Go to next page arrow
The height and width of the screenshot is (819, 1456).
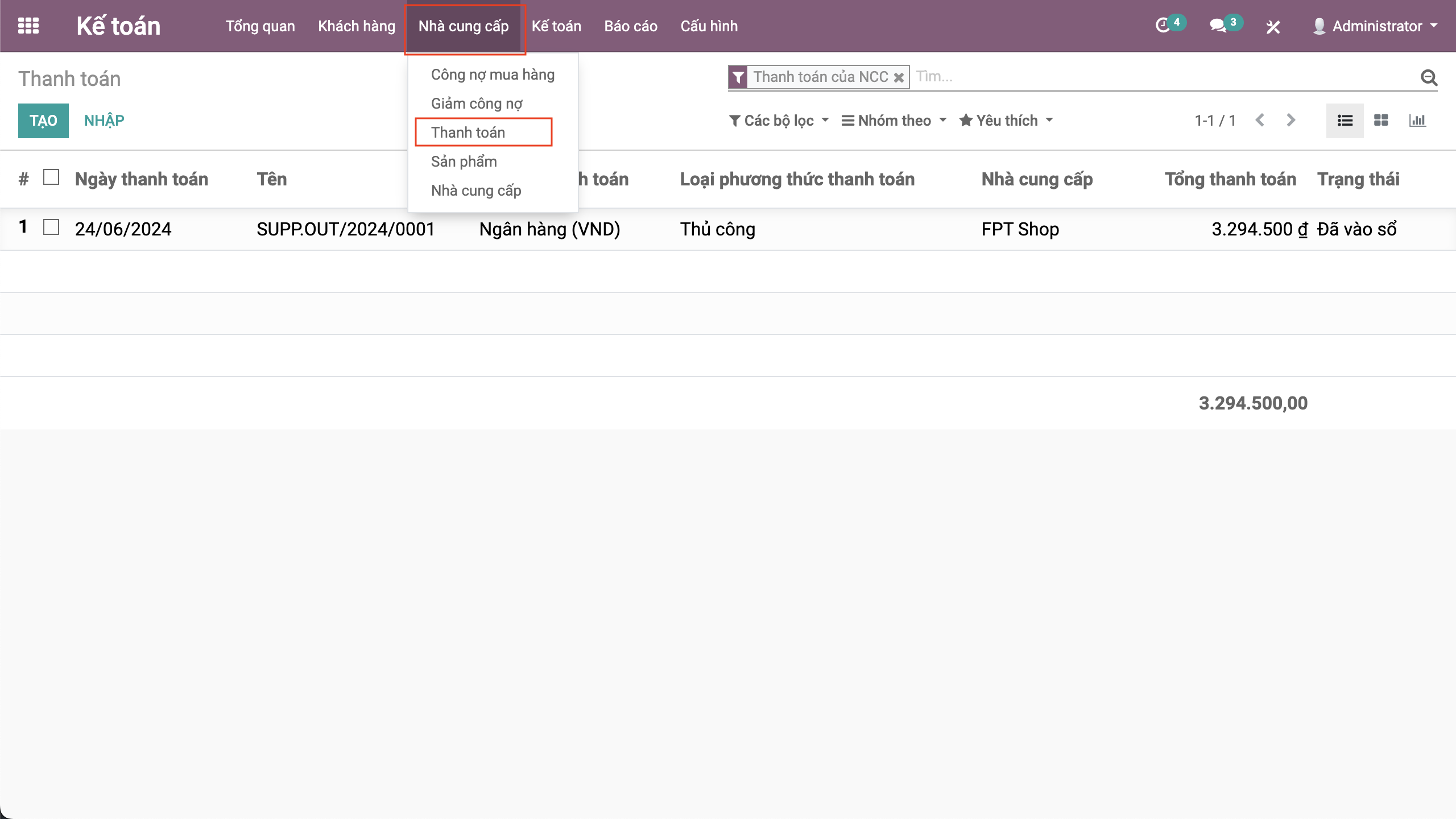(1291, 121)
